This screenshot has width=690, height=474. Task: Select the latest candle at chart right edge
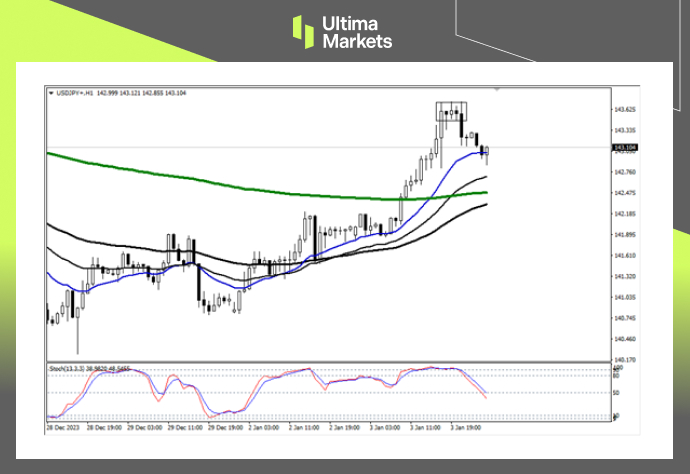point(486,153)
